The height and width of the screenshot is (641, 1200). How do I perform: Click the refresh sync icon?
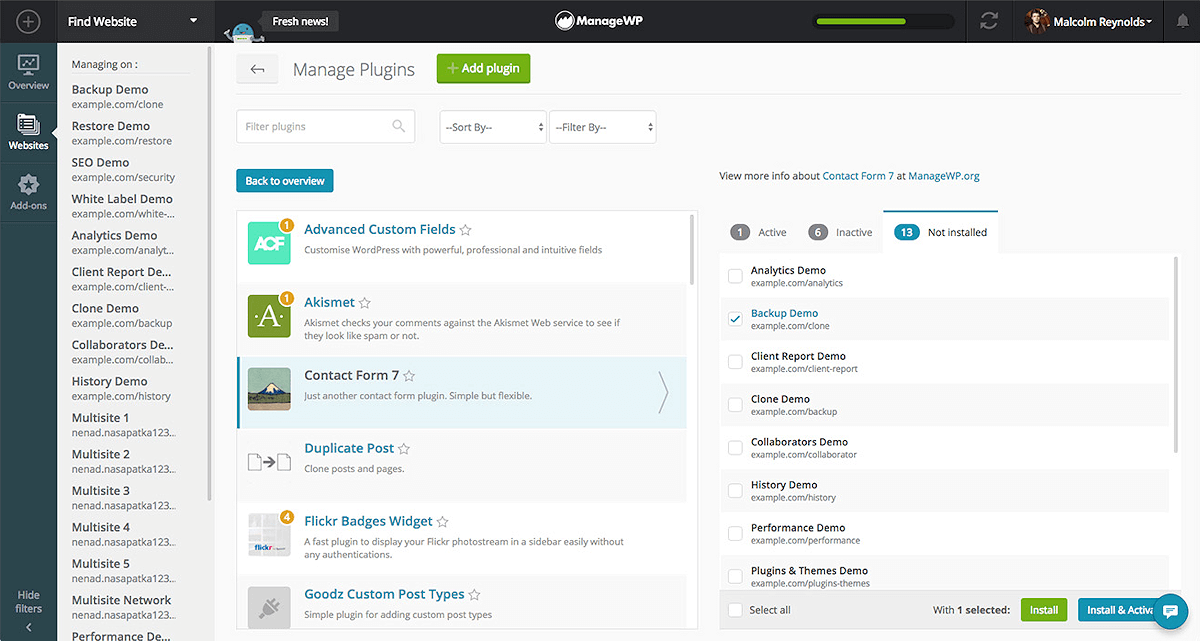989,21
